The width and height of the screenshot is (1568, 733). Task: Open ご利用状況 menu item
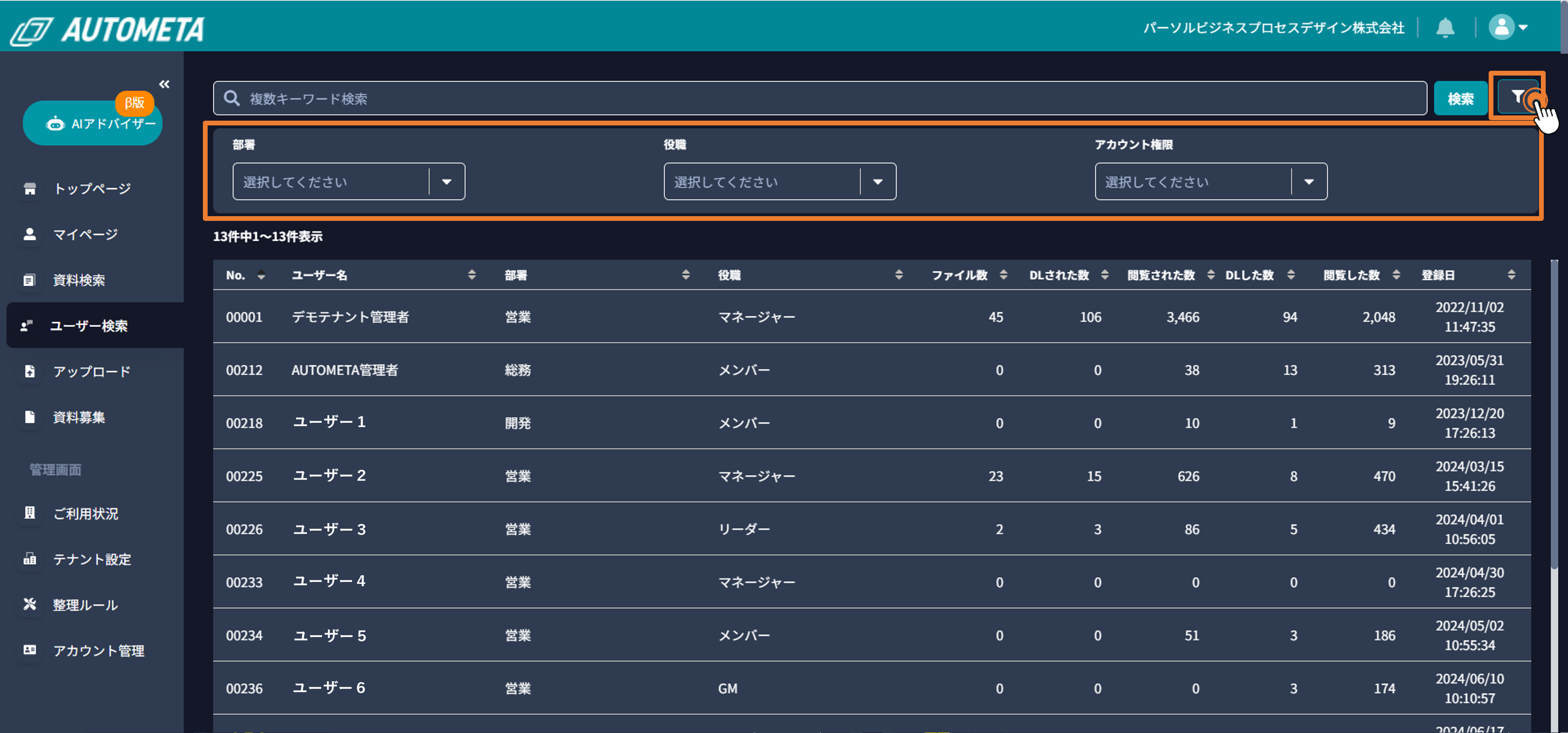[86, 513]
